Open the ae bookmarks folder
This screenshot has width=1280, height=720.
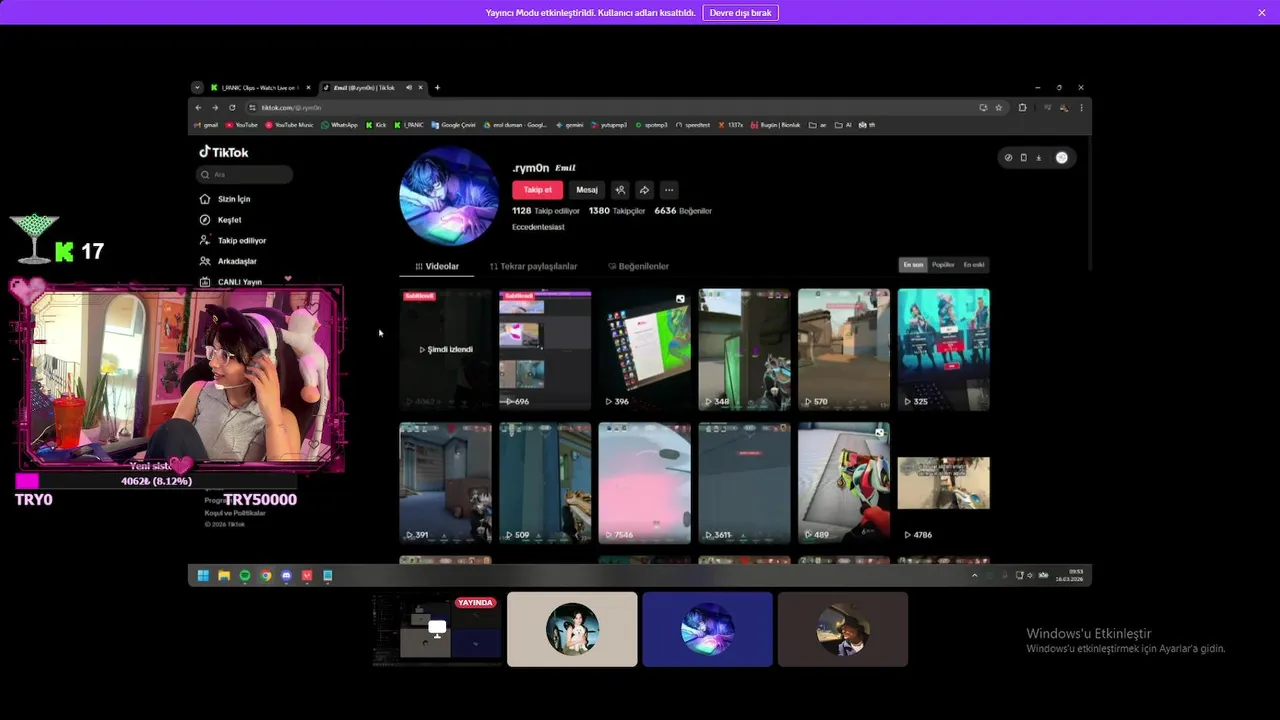[818, 125]
